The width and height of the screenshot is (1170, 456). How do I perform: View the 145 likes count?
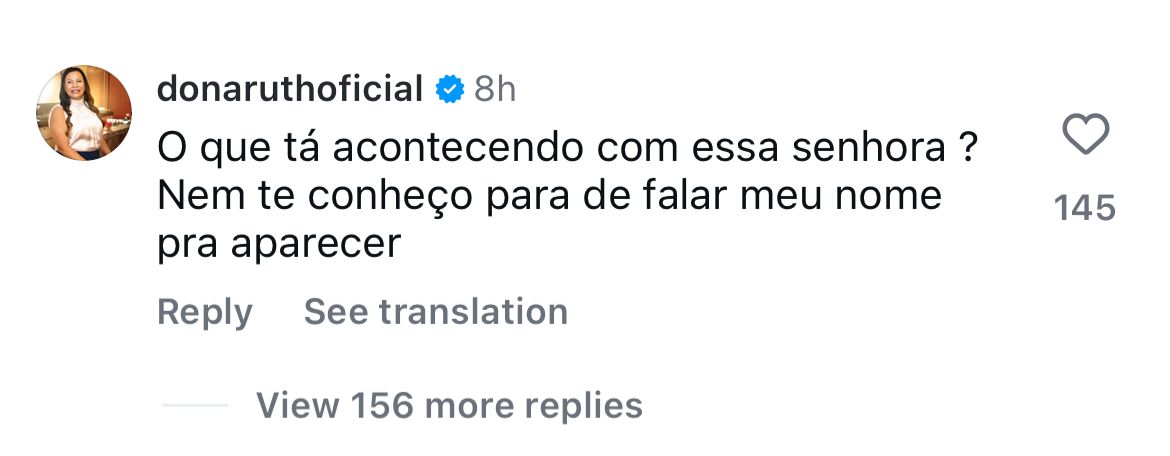point(1085,208)
